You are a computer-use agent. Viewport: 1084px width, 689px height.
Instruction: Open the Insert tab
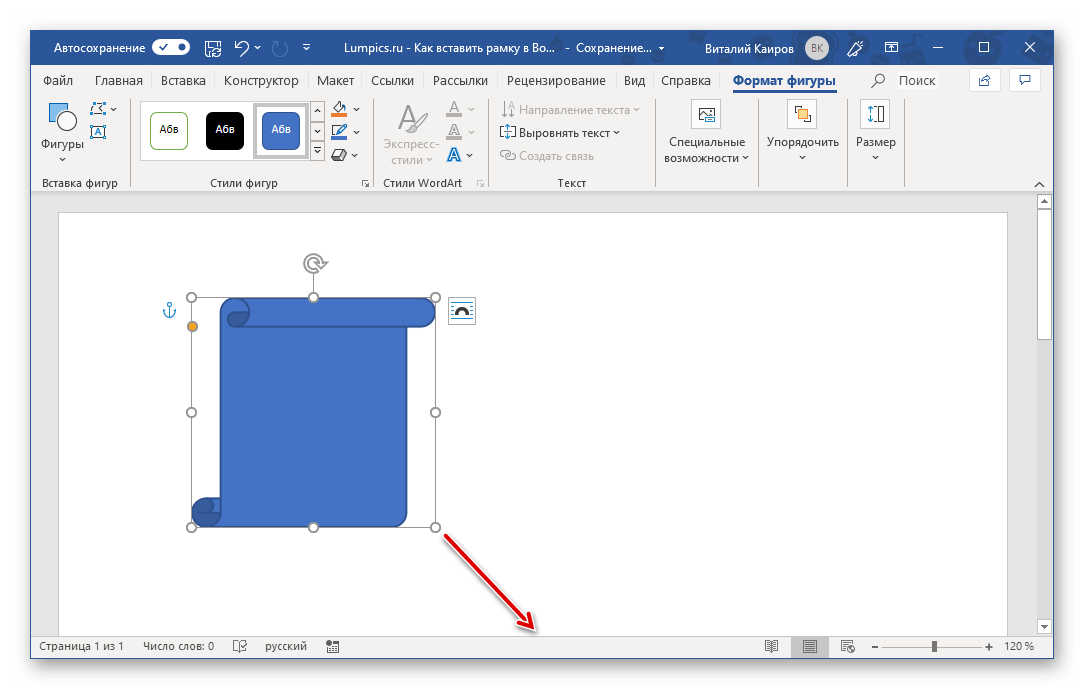183,81
